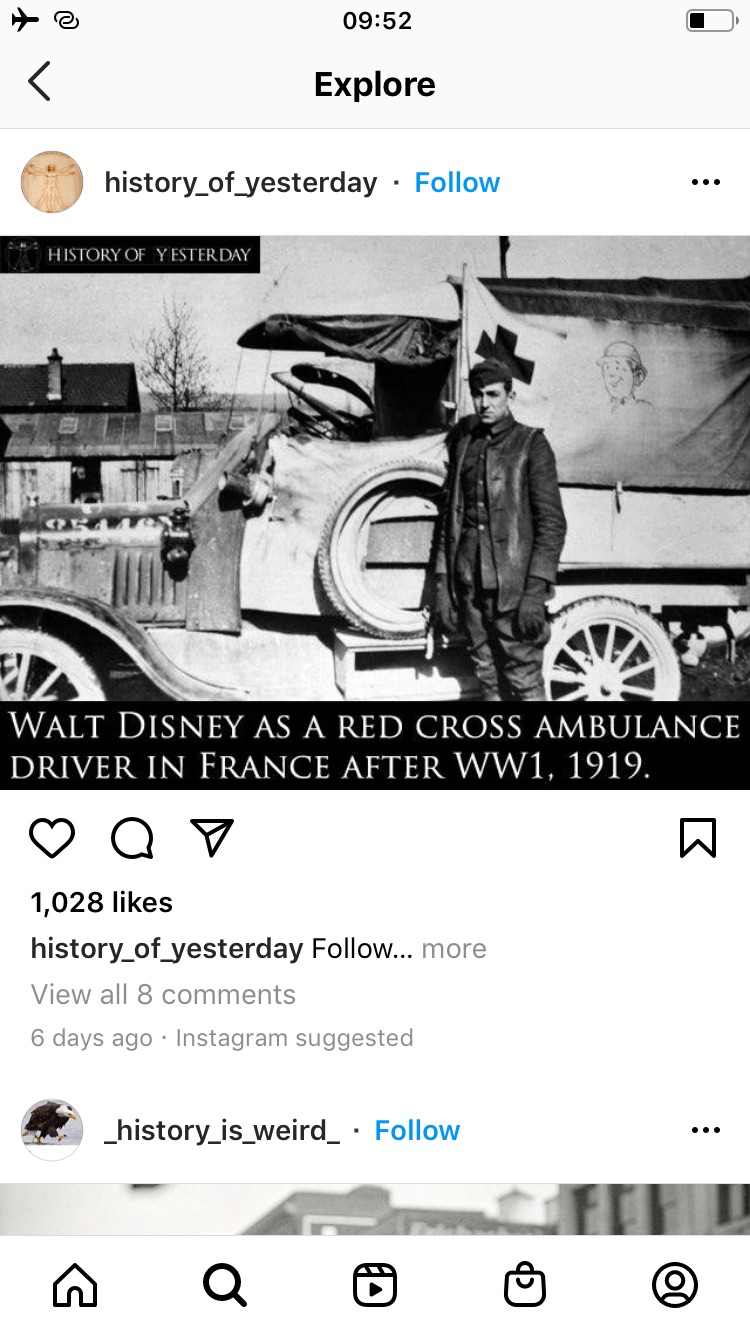
Task: Like the Walt Disney post with heart icon
Action: coord(52,838)
